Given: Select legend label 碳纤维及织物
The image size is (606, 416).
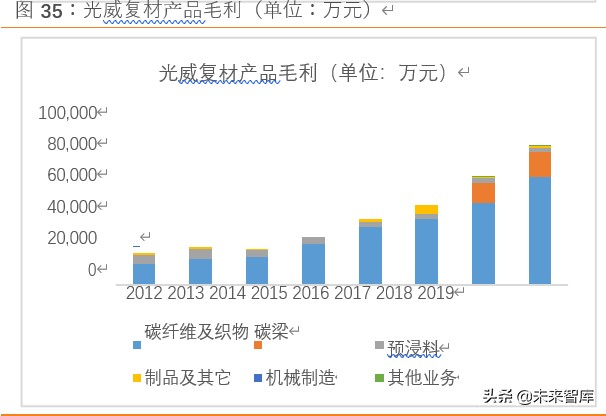Looking at the screenshot, I should pos(197,332).
